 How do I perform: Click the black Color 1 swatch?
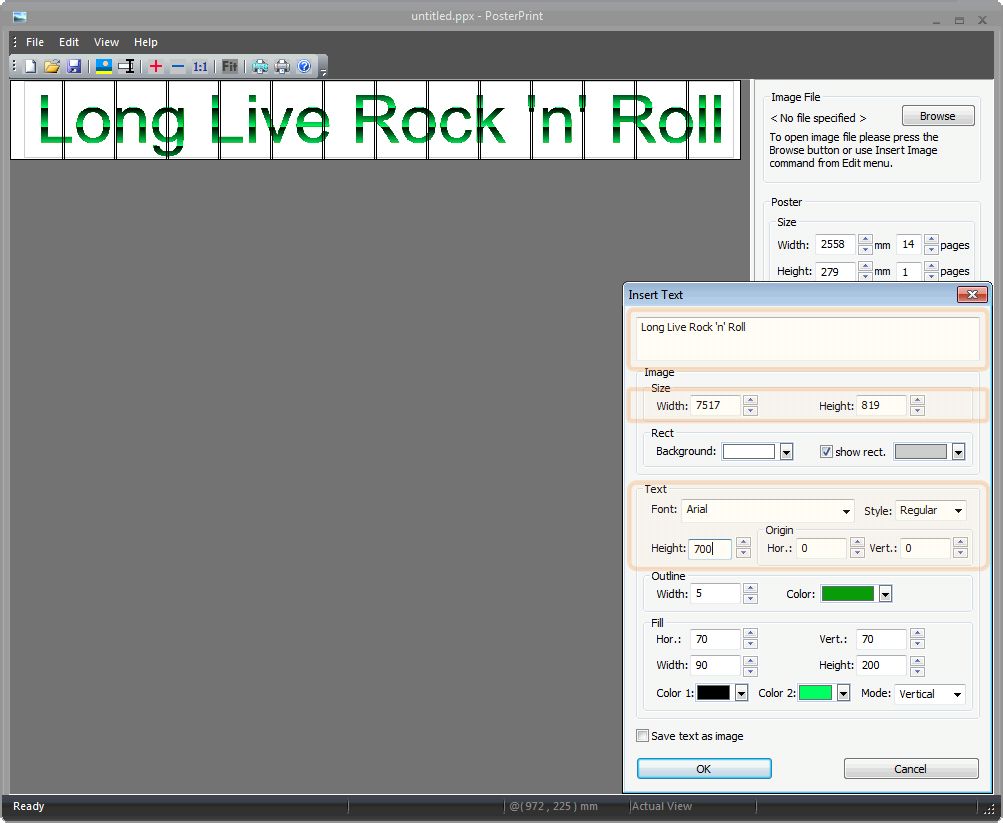coord(713,693)
